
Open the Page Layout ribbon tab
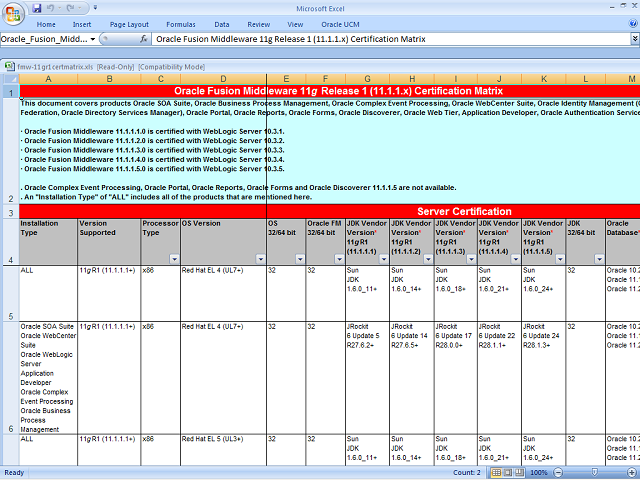[129, 24]
